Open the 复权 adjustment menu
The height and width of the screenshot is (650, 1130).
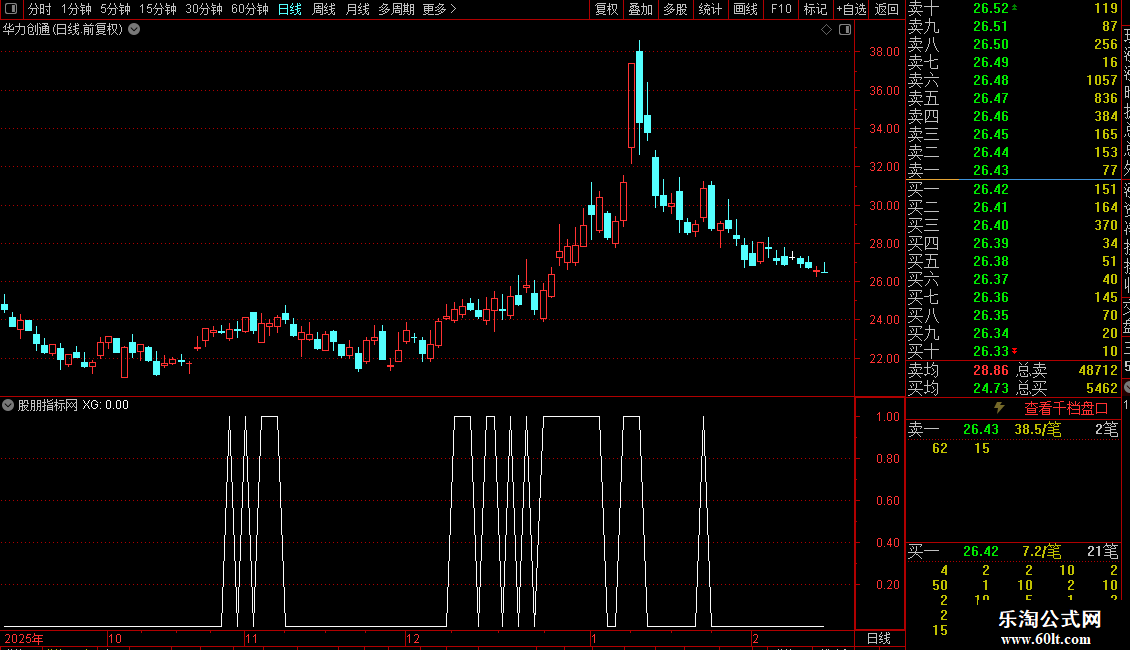(606, 9)
